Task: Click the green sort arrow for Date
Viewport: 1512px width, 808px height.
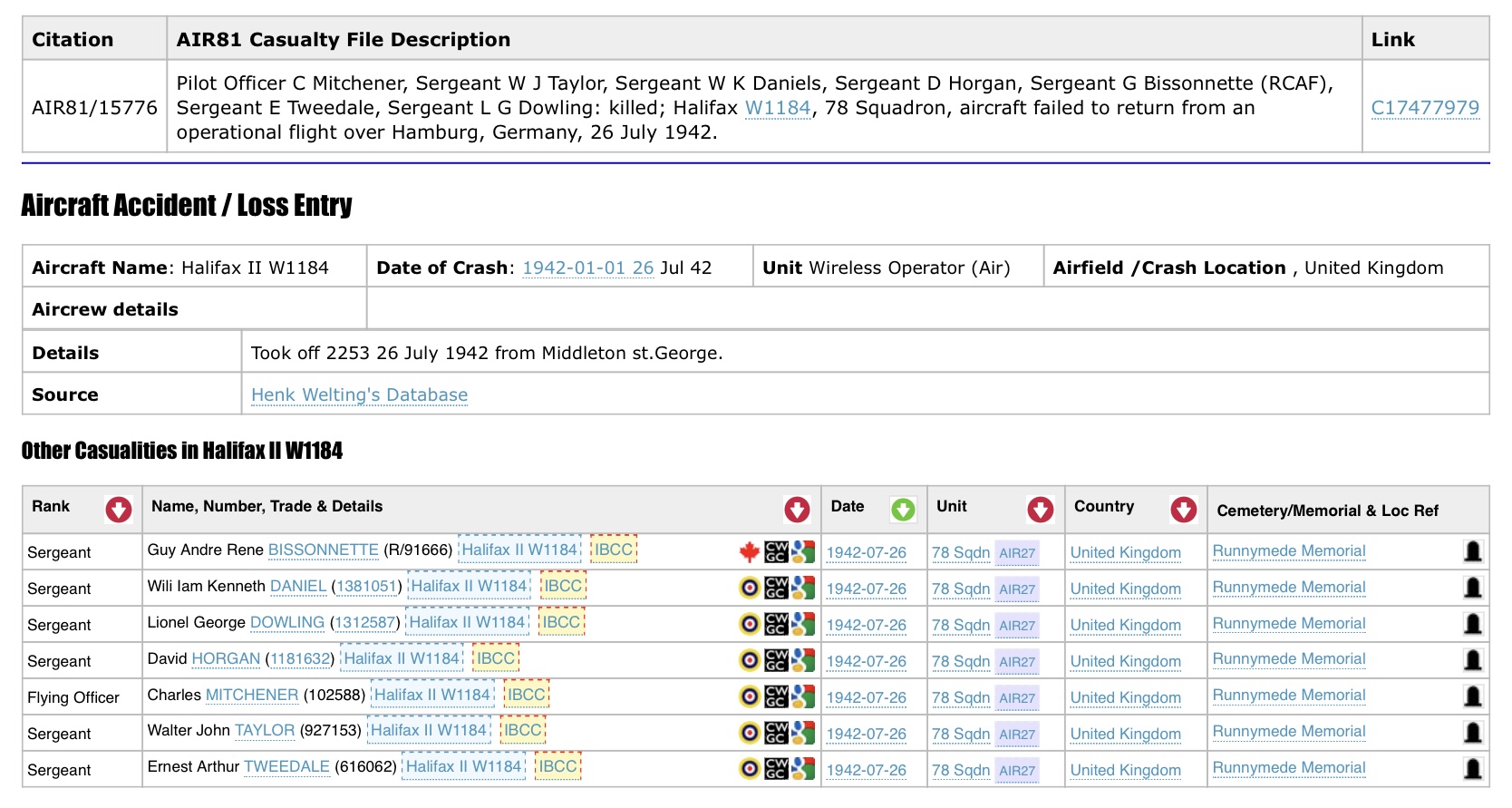Action: pos(903,510)
